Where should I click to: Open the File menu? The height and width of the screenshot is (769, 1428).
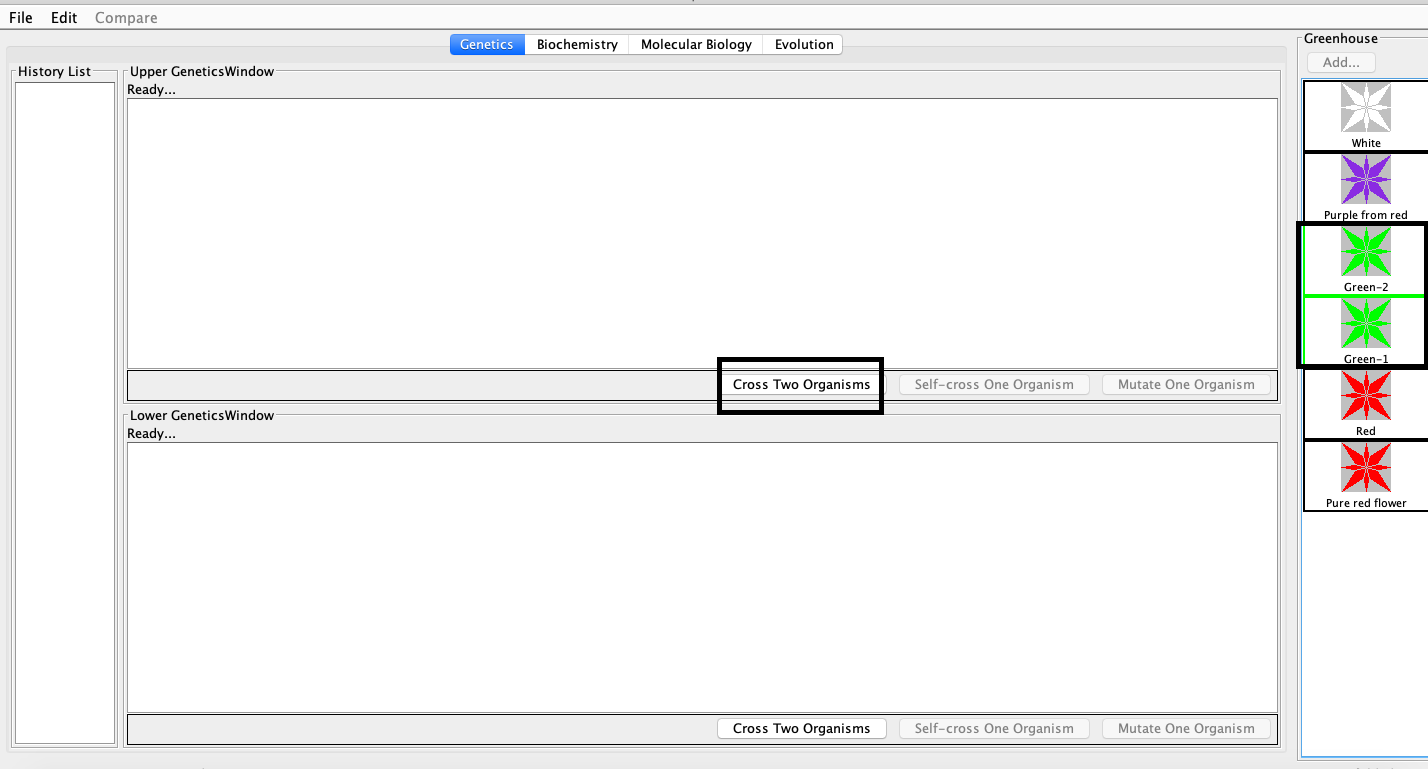[20, 18]
